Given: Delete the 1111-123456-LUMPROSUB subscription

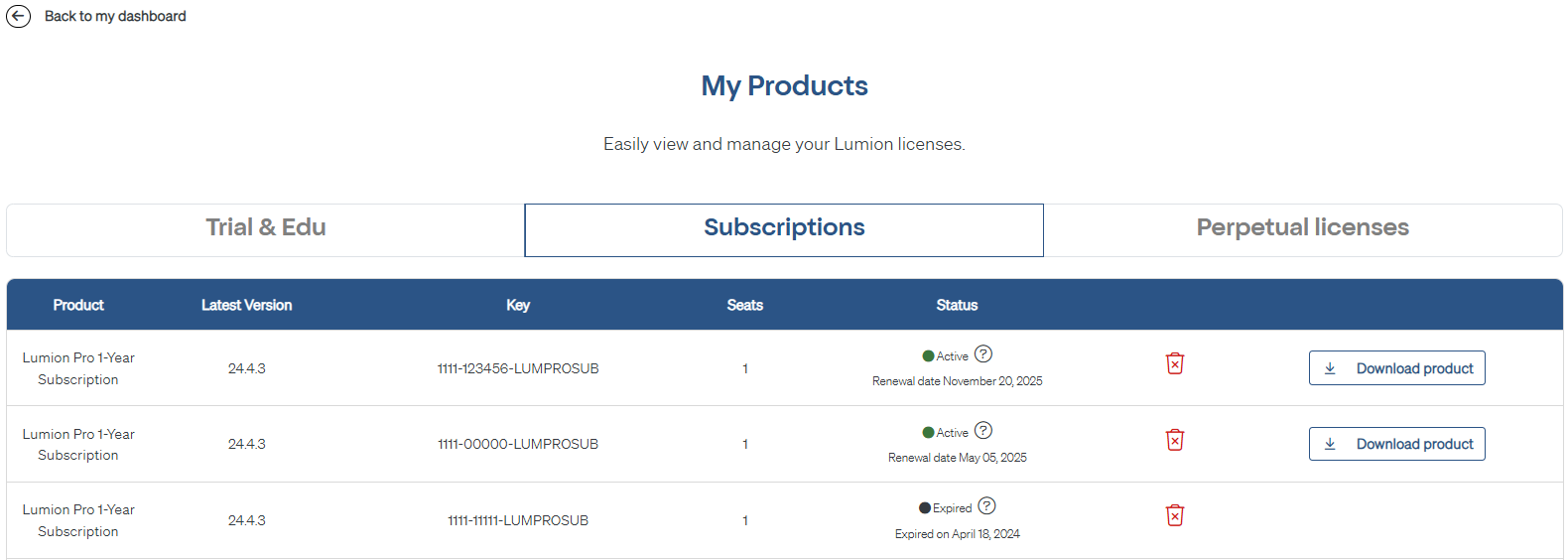Looking at the screenshot, I should tap(1175, 364).
